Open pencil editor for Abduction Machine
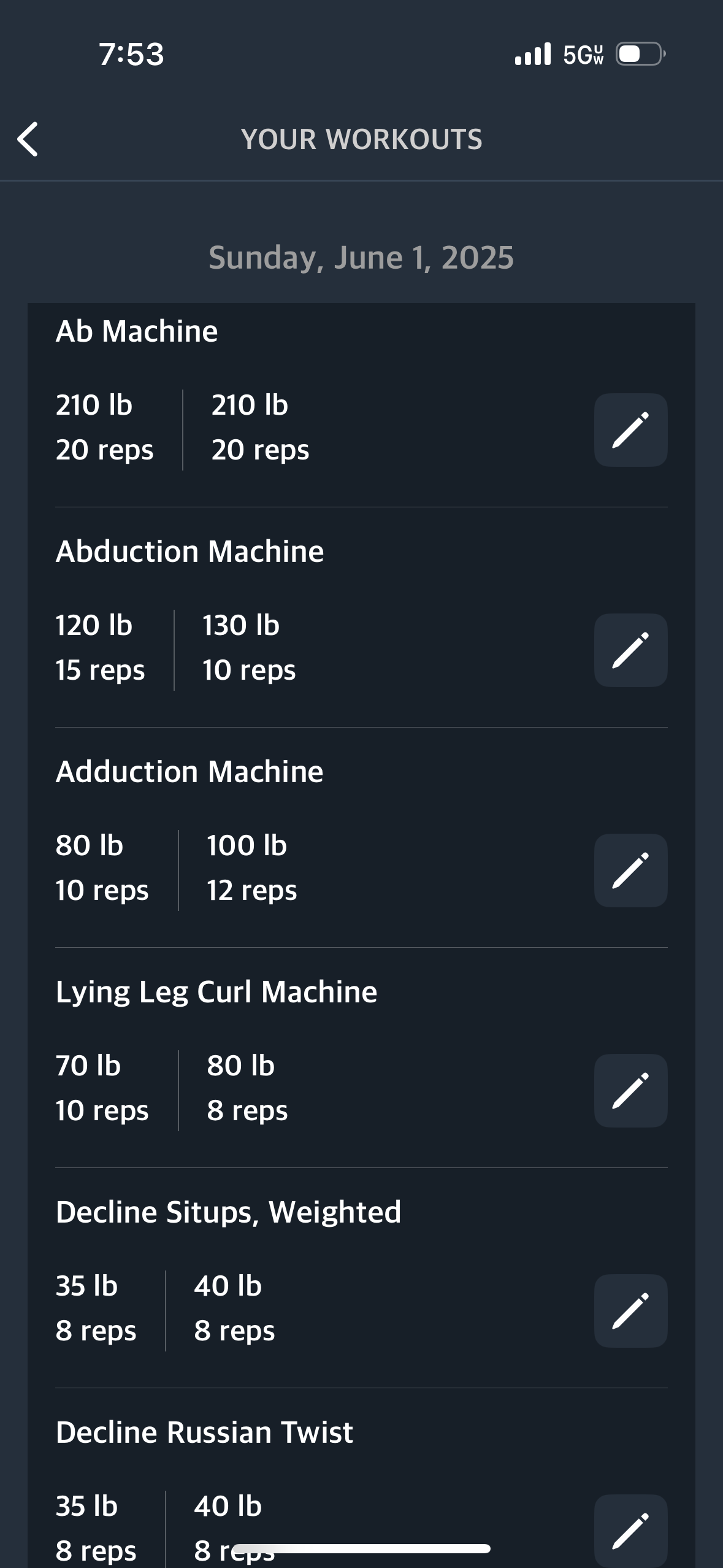 coord(630,650)
